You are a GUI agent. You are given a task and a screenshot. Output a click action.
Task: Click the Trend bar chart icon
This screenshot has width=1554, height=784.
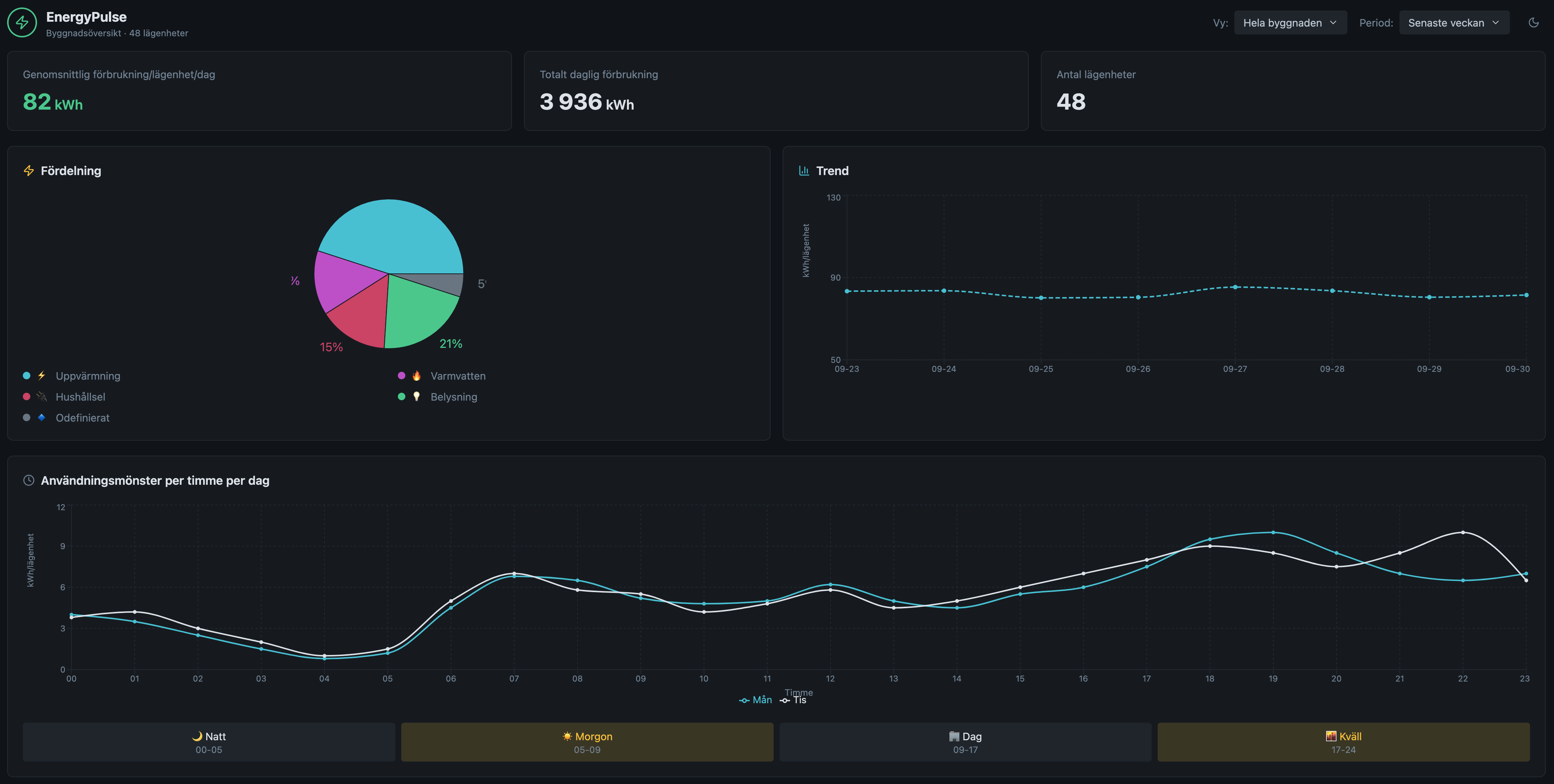[804, 171]
